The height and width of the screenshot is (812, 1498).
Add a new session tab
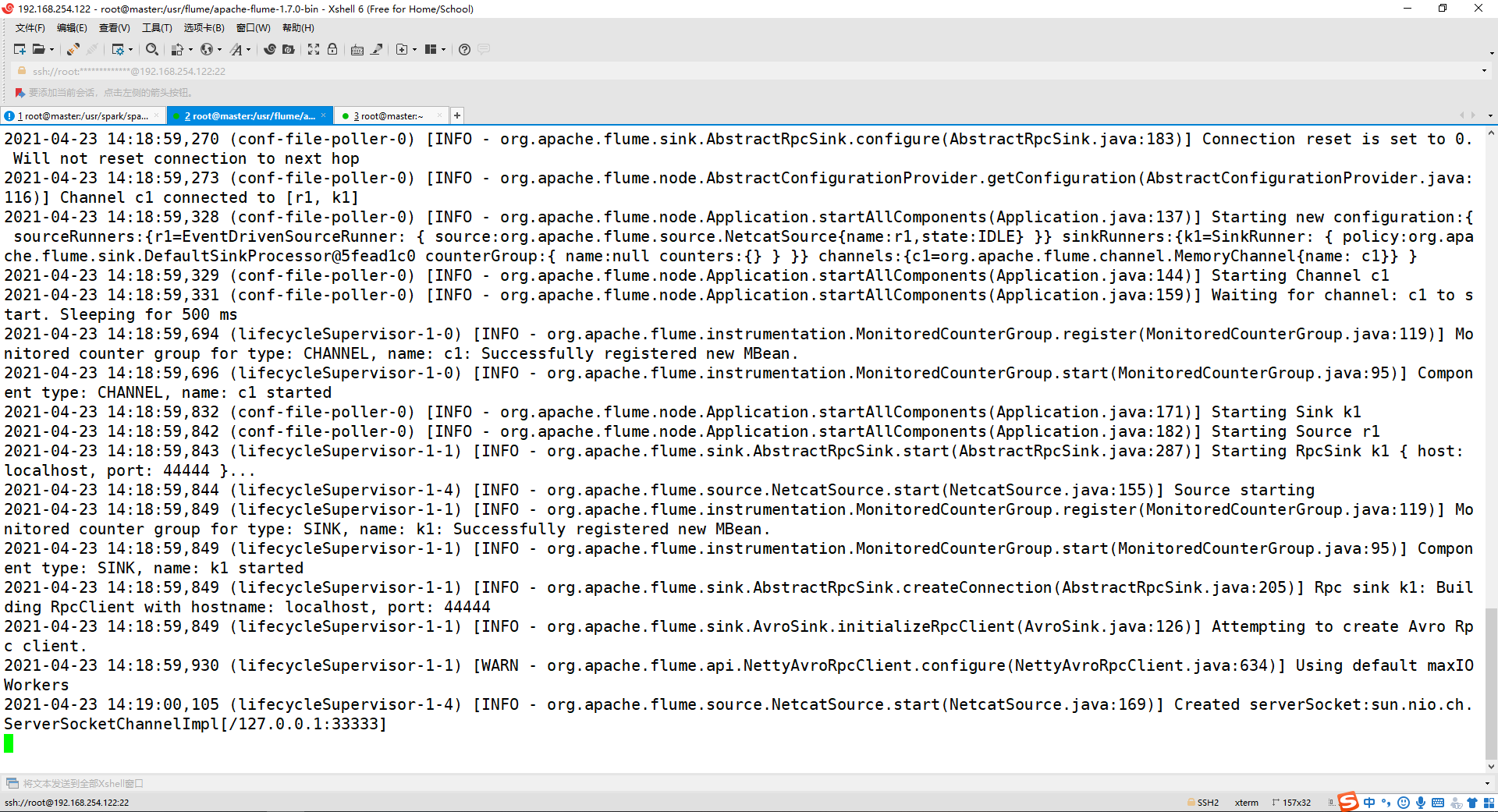(457, 115)
